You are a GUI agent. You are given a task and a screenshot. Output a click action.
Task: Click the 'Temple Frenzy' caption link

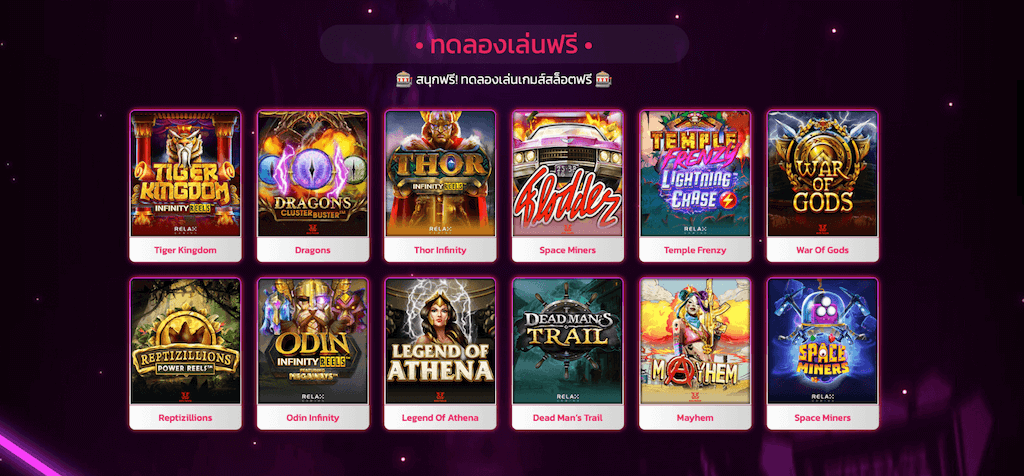pyautogui.click(x=695, y=250)
